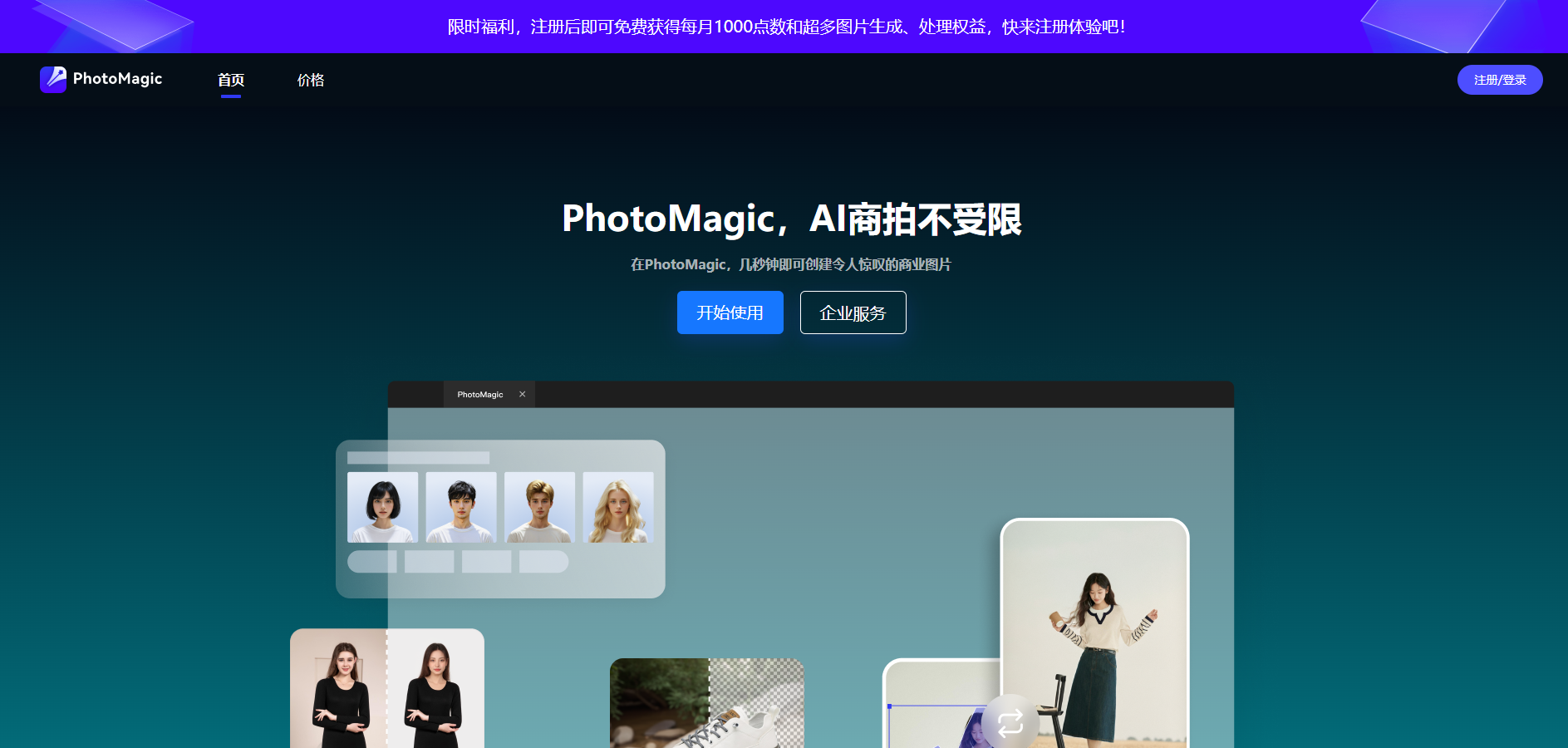The height and width of the screenshot is (748, 1568).
Task: Click the swap arrows icon
Action: pyautogui.click(x=1010, y=722)
